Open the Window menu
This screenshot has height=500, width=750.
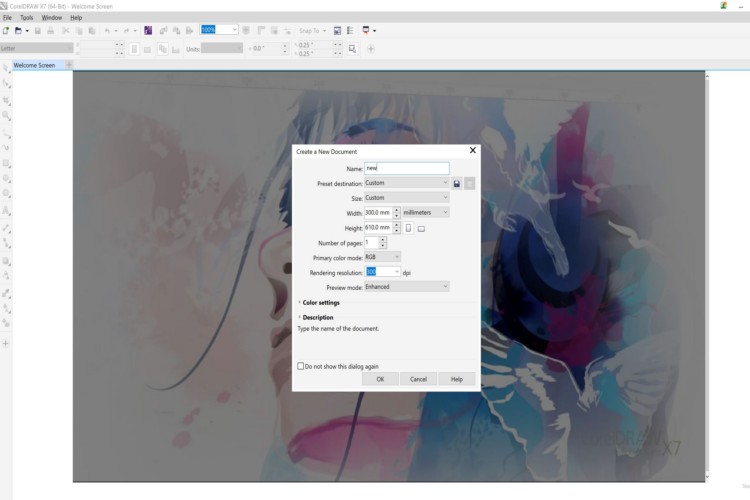pyautogui.click(x=52, y=18)
